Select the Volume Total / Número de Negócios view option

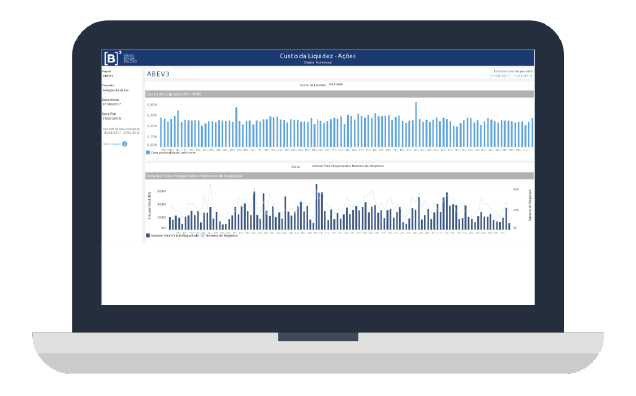coord(348,166)
